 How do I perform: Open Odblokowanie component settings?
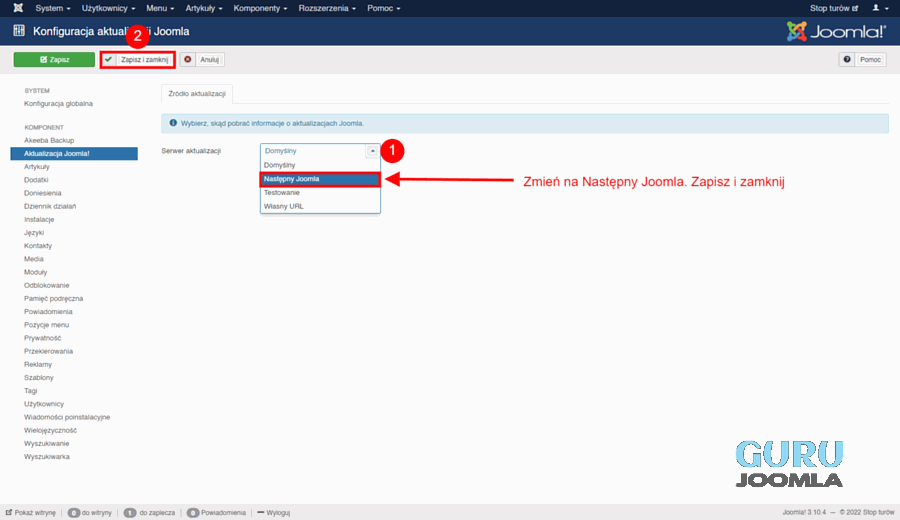pyautogui.click(x=46, y=285)
